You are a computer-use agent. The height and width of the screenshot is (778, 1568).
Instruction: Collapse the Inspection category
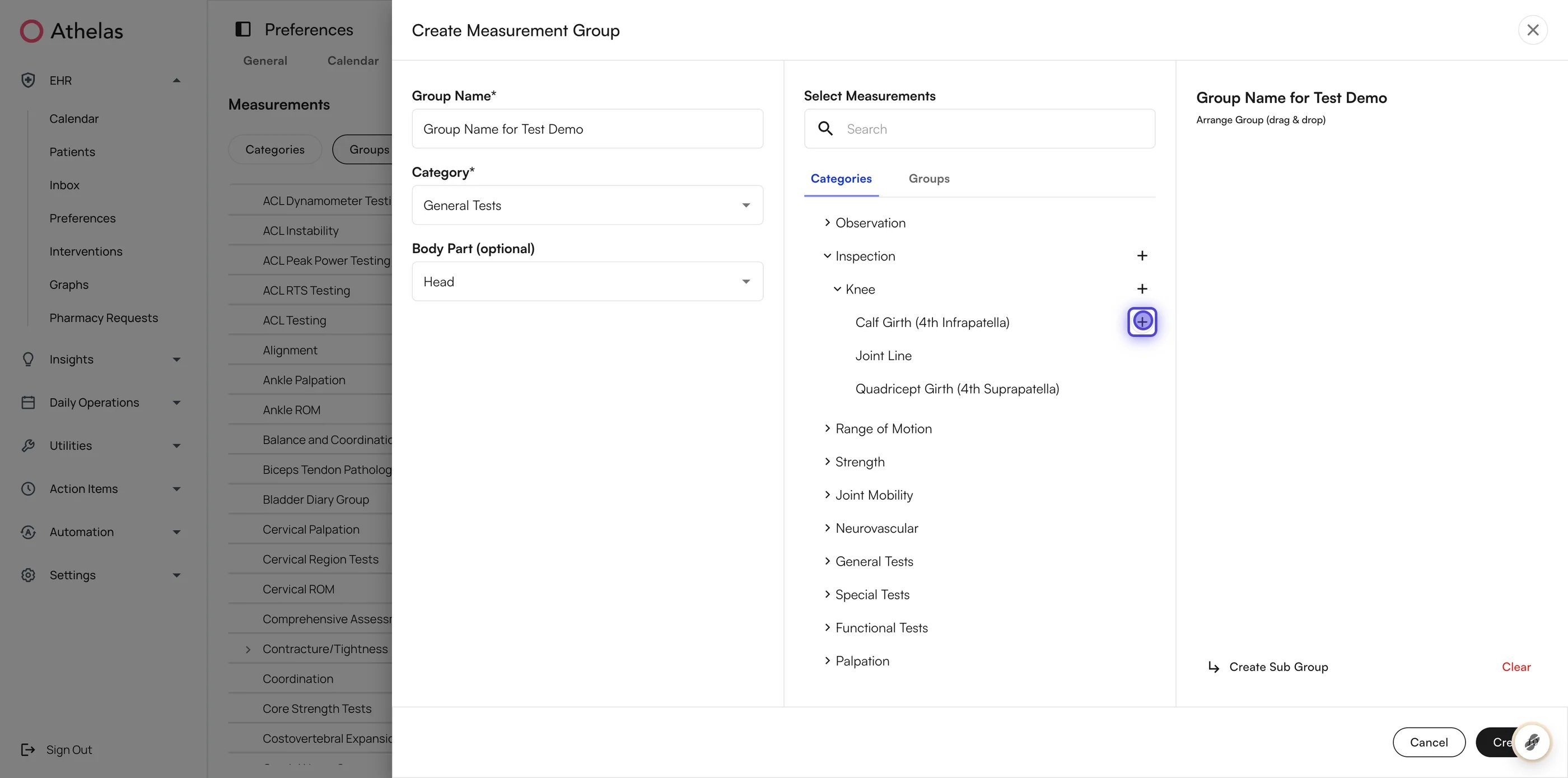coord(827,255)
